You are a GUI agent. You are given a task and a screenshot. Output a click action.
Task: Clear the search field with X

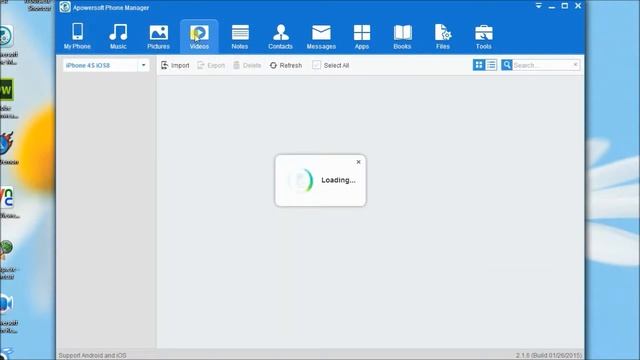tap(576, 64)
